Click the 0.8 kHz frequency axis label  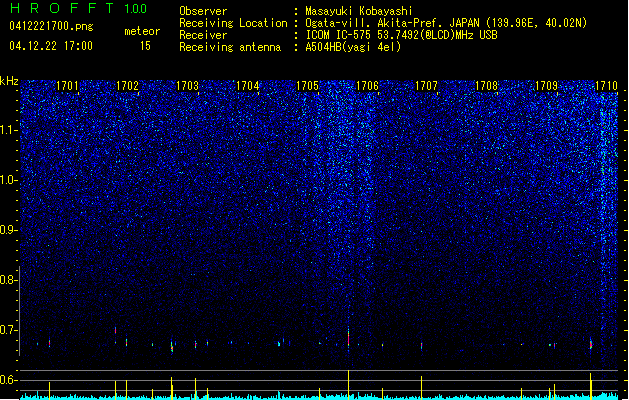click(x=8, y=280)
